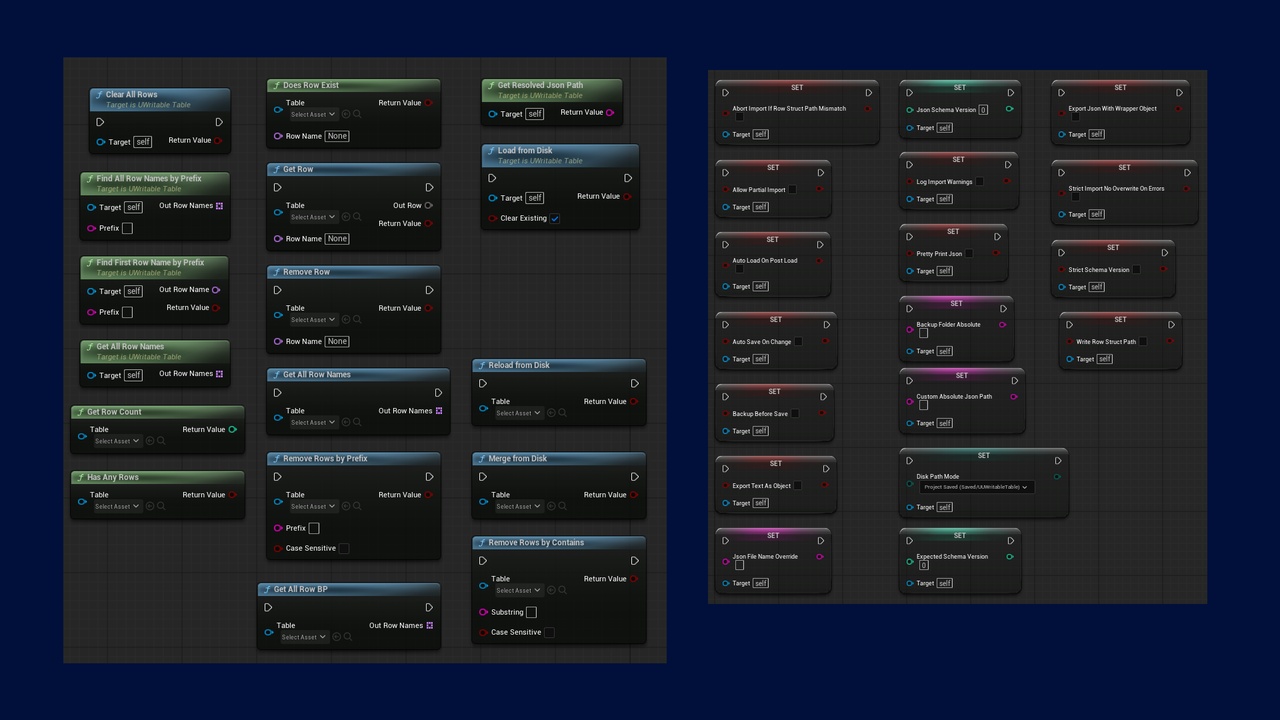Image resolution: width=1280 pixels, height=720 pixels.
Task: Check the Export Text As Object checkbox
Action: [x=797, y=485]
